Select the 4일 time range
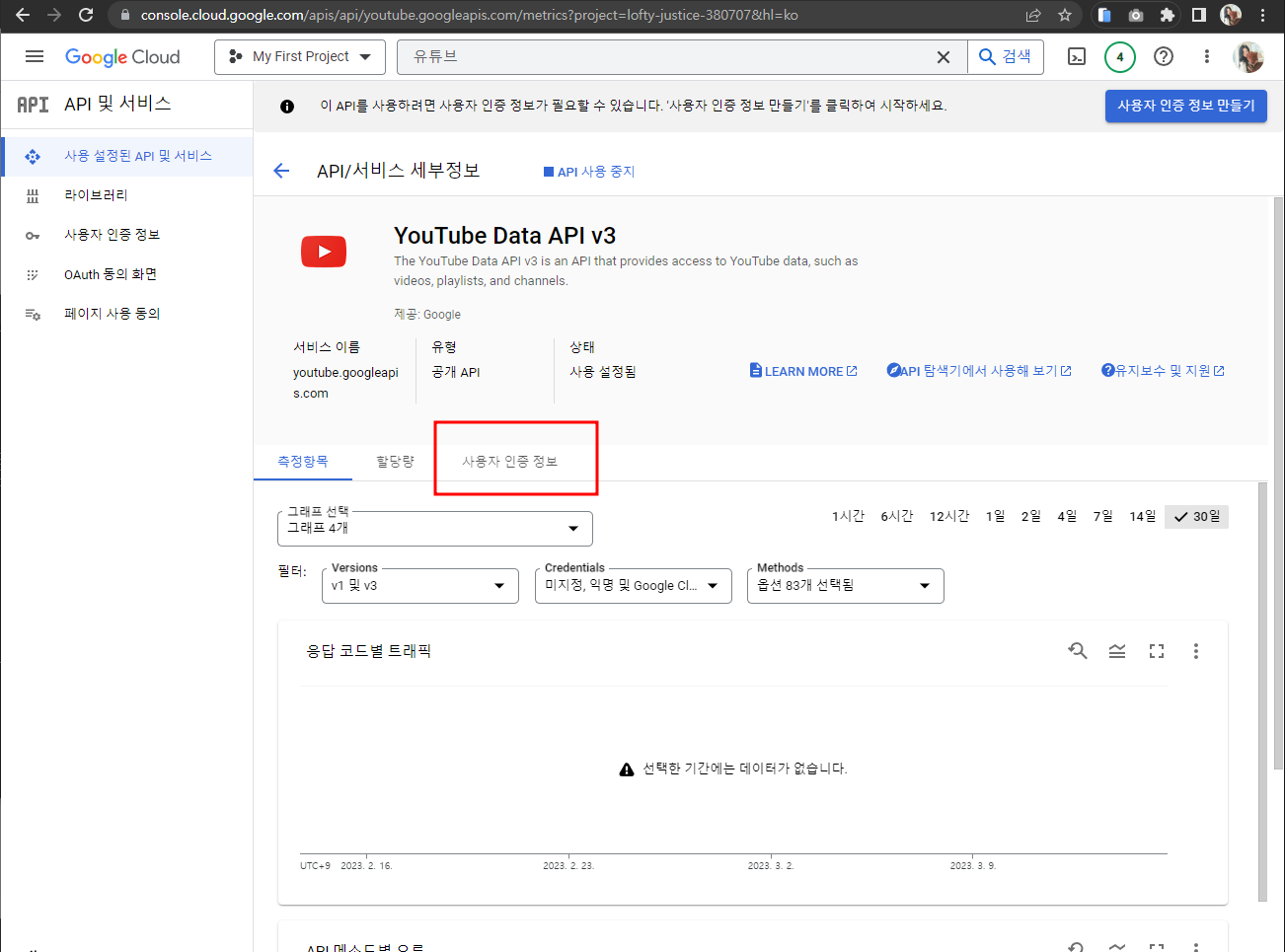 point(1067,516)
